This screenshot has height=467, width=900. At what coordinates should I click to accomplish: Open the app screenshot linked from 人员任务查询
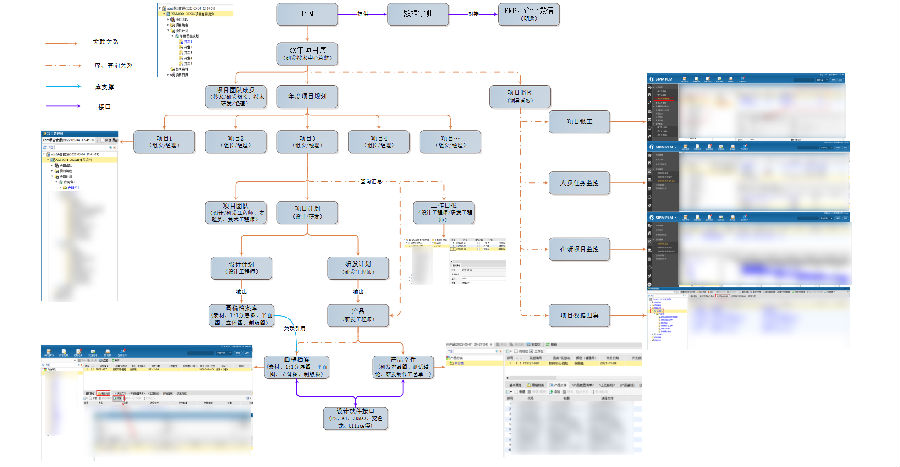pos(748,177)
